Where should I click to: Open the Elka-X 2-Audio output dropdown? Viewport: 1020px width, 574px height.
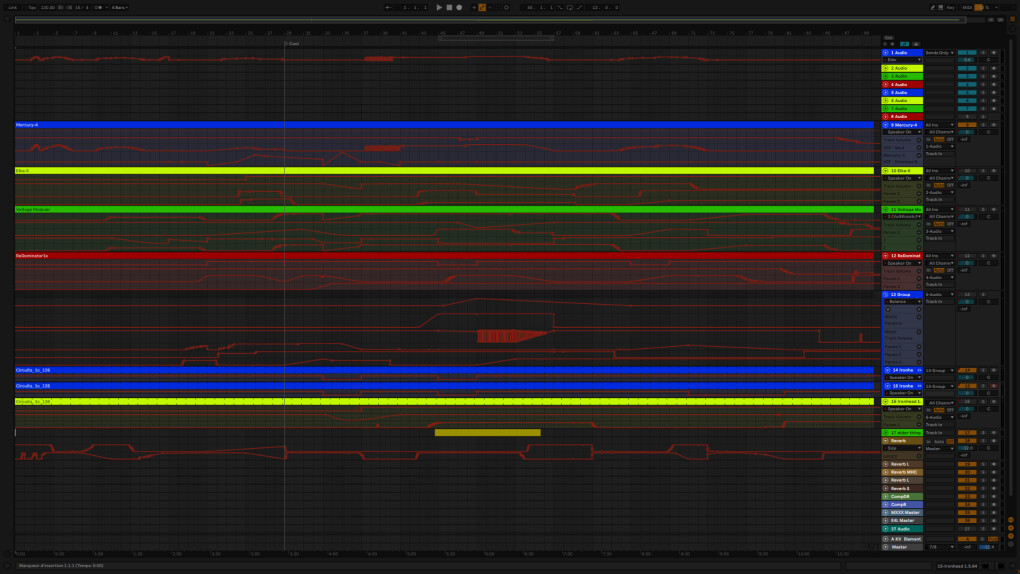939,193
